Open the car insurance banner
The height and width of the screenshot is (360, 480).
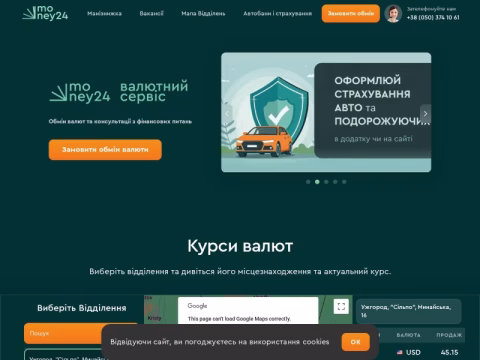326,112
